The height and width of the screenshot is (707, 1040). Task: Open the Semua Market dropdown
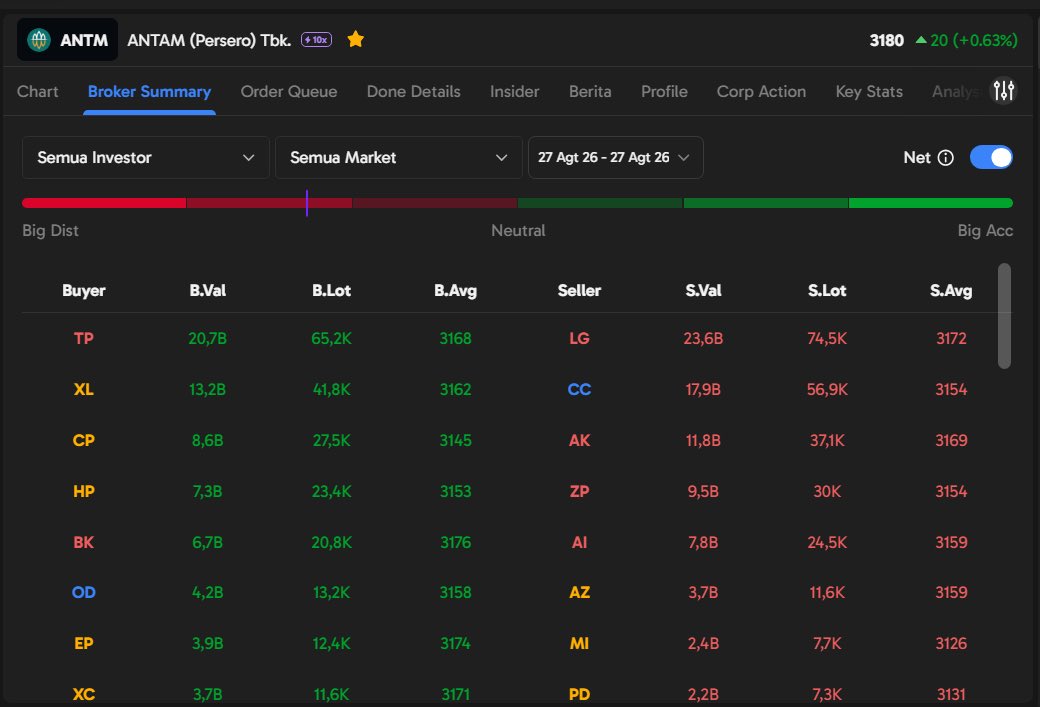coord(399,158)
